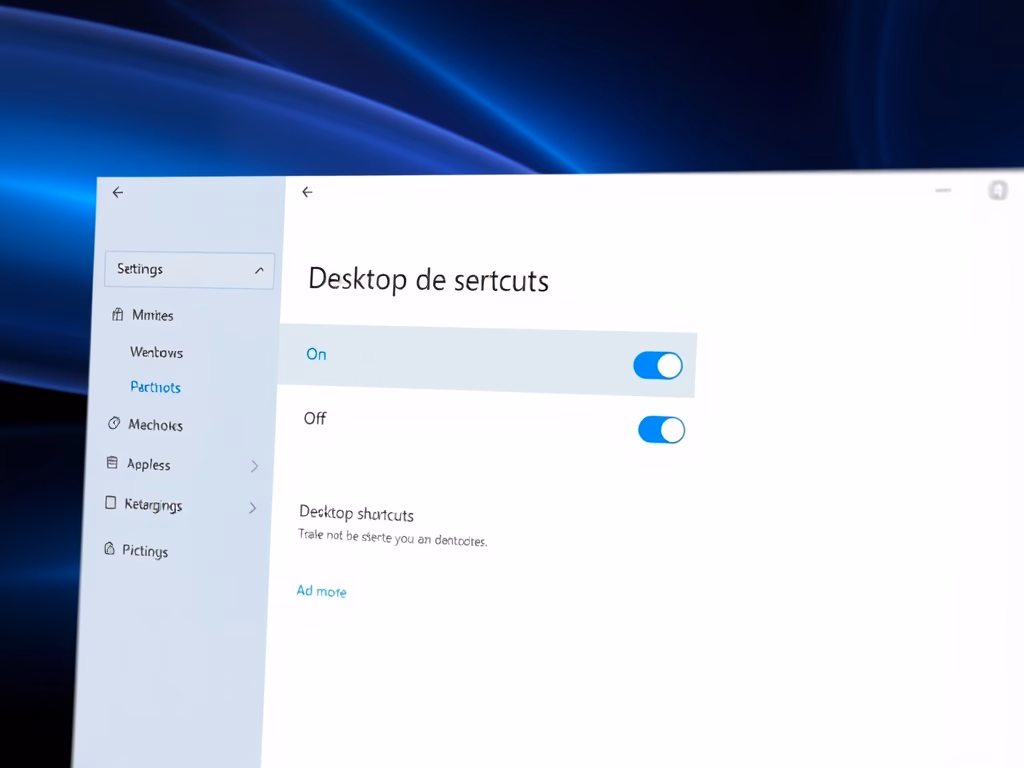The height and width of the screenshot is (768, 1024).
Task: Click the top-right window corner icon
Action: click(x=997, y=190)
